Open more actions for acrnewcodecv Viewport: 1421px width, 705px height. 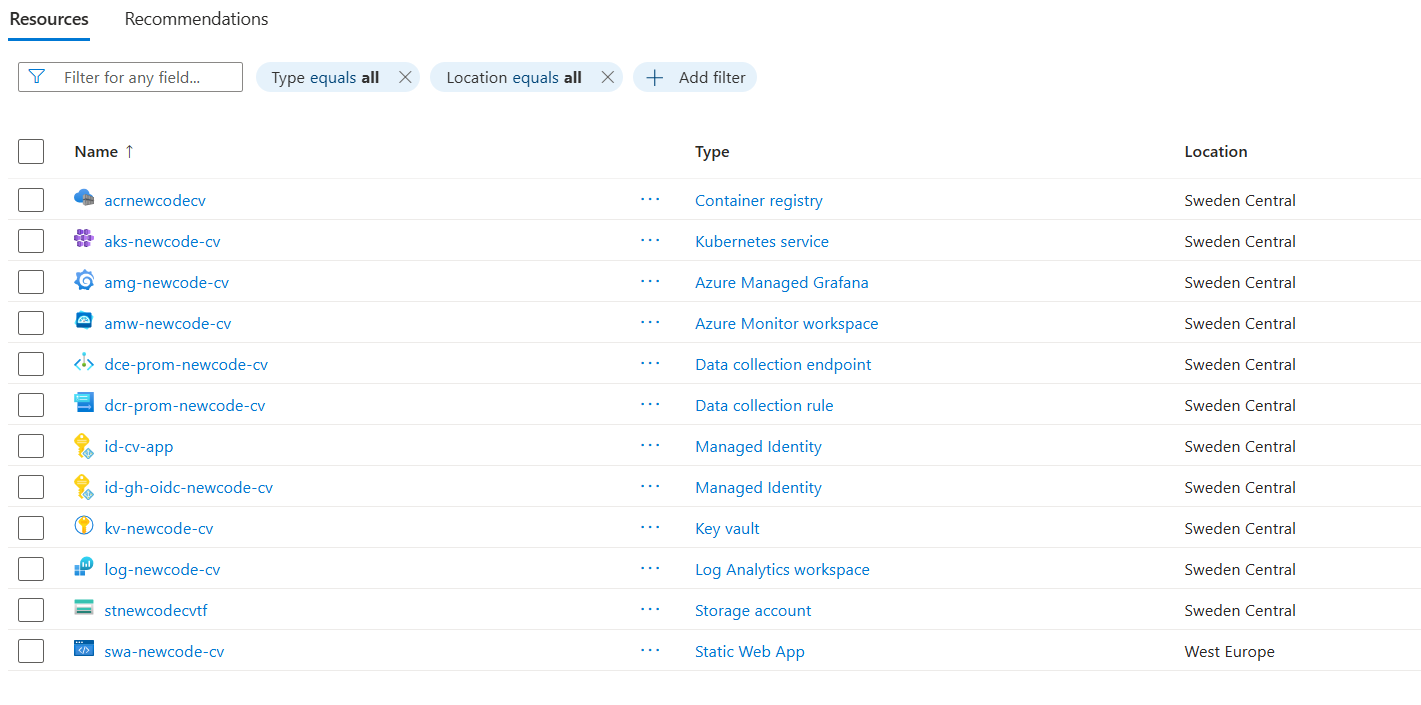(651, 199)
